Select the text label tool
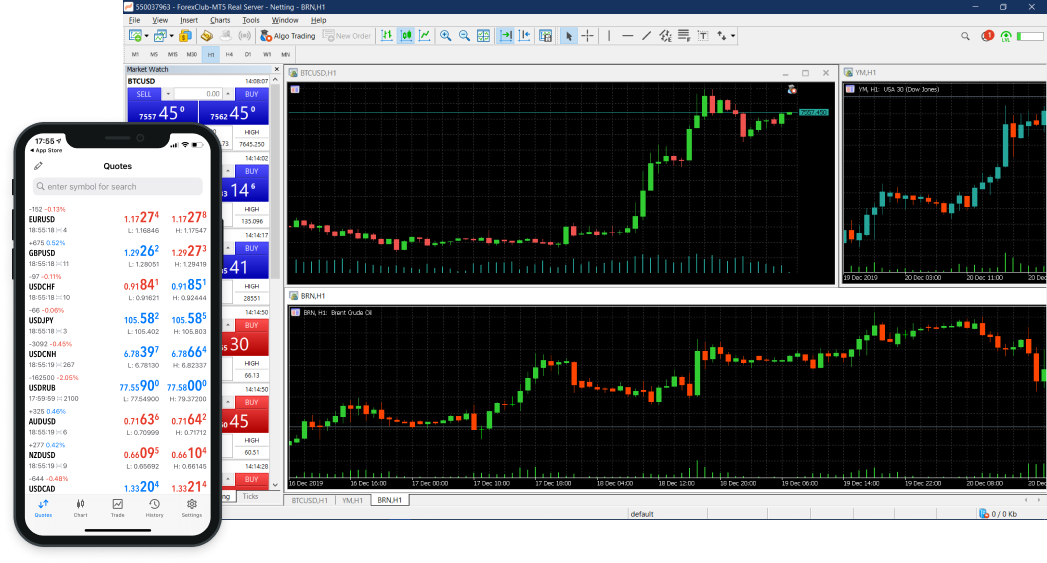 [x=703, y=36]
